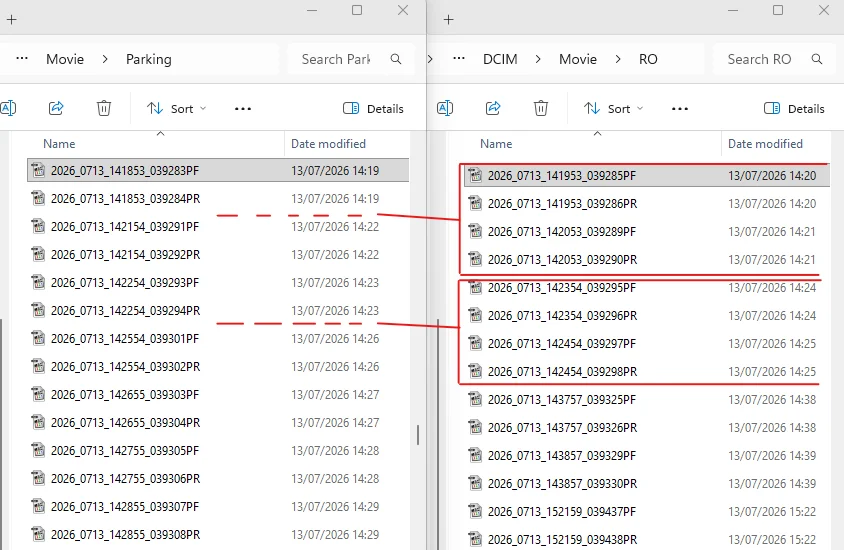The height and width of the screenshot is (550, 844).
Task: Sort by Date modified in RO window
Action: [765, 144]
